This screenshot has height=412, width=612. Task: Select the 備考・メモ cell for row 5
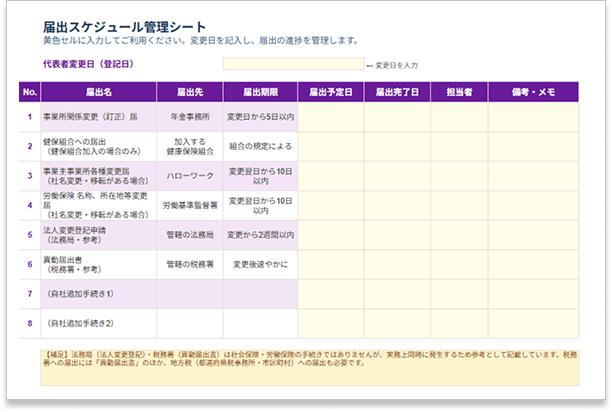pyautogui.click(x=533, y=235)
